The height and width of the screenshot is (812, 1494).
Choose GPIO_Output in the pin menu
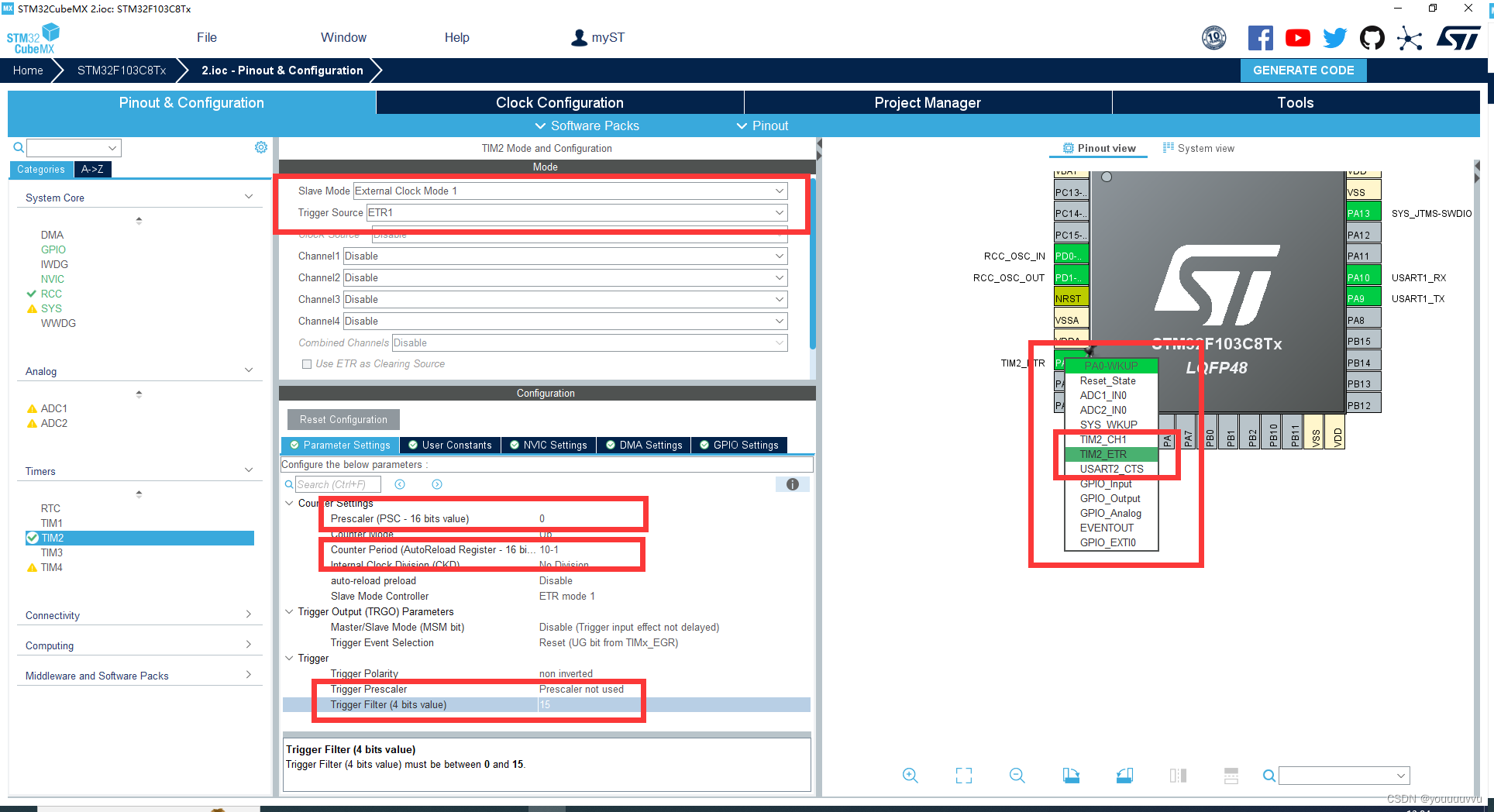click(x=1111, y=498)
